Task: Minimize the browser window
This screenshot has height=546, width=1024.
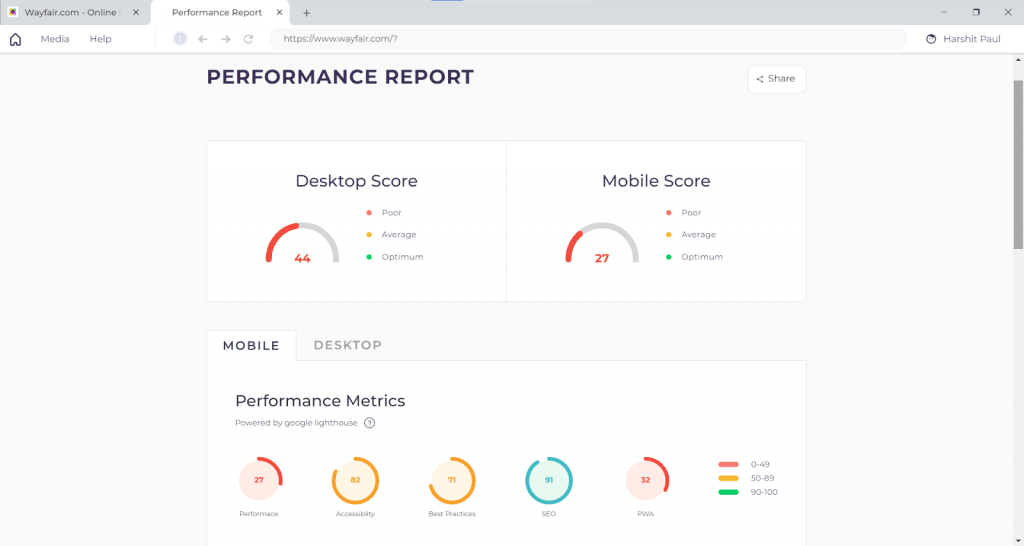Action: point(944,12)
